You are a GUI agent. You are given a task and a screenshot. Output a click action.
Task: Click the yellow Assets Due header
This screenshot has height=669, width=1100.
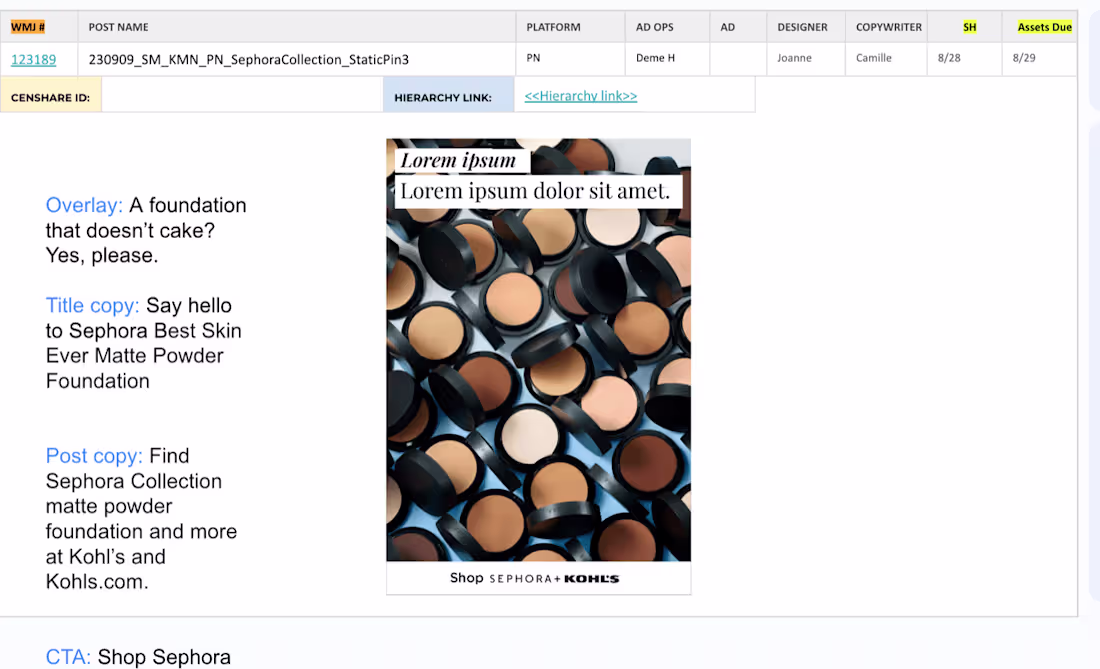tap(1043, 27)
